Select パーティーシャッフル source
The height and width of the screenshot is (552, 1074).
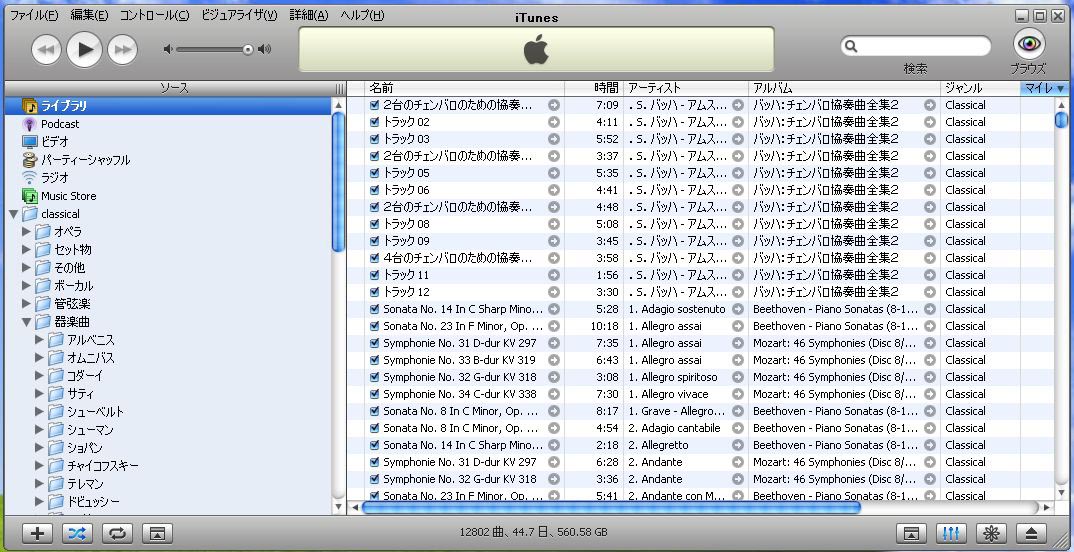point(85,160)
